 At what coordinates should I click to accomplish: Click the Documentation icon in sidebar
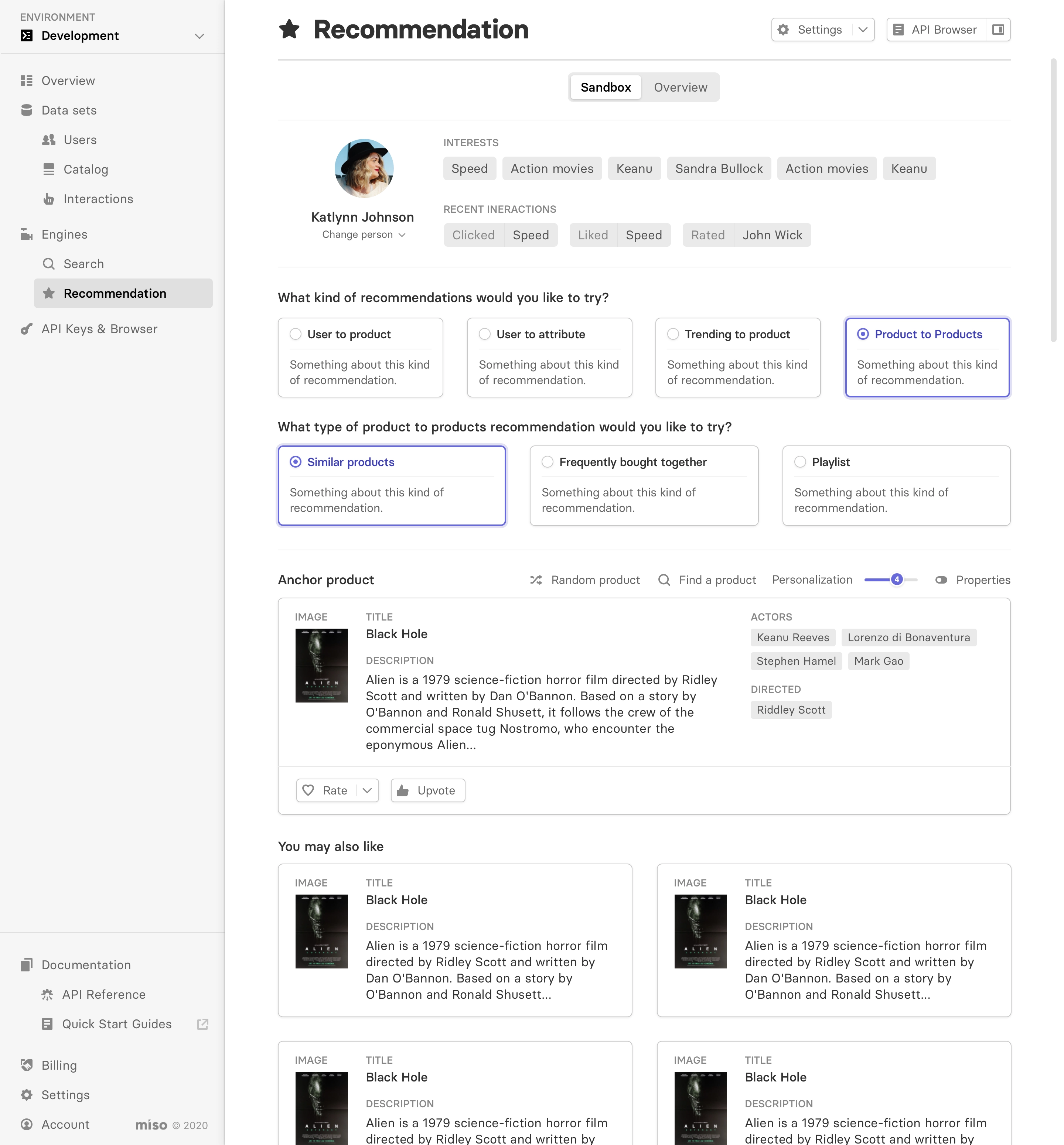click(27, 965)
